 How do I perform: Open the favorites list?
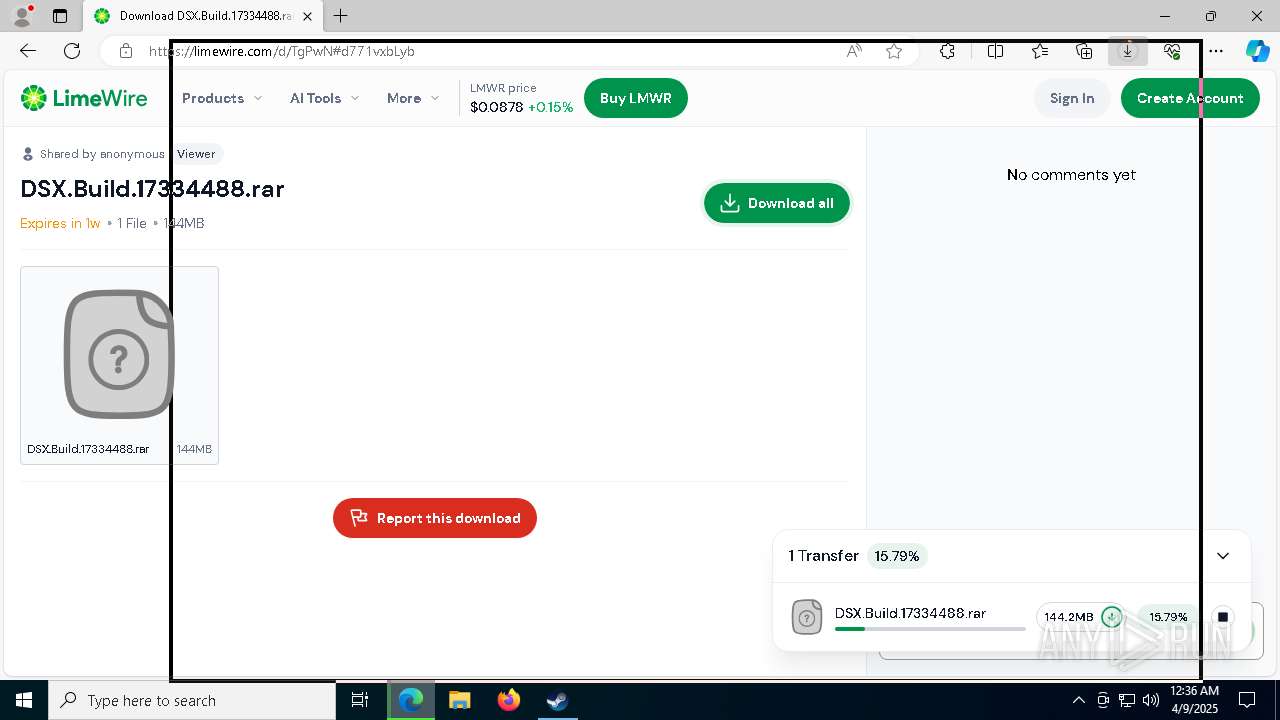point(1040,51)
